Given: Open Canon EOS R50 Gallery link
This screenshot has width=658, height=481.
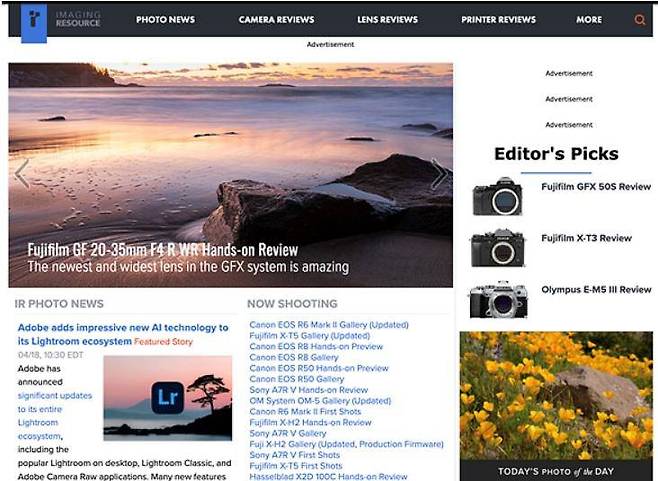Looking at the screenshot, I should coord(297,379).
